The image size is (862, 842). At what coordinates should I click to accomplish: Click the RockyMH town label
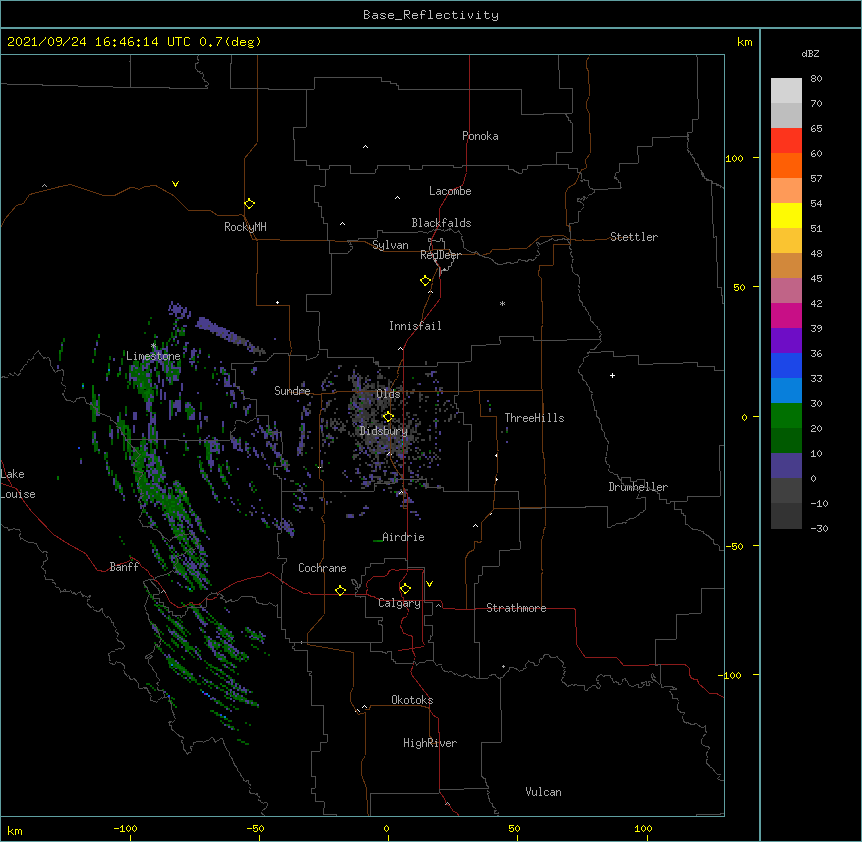pyautogui.click(x=245, y=227)
